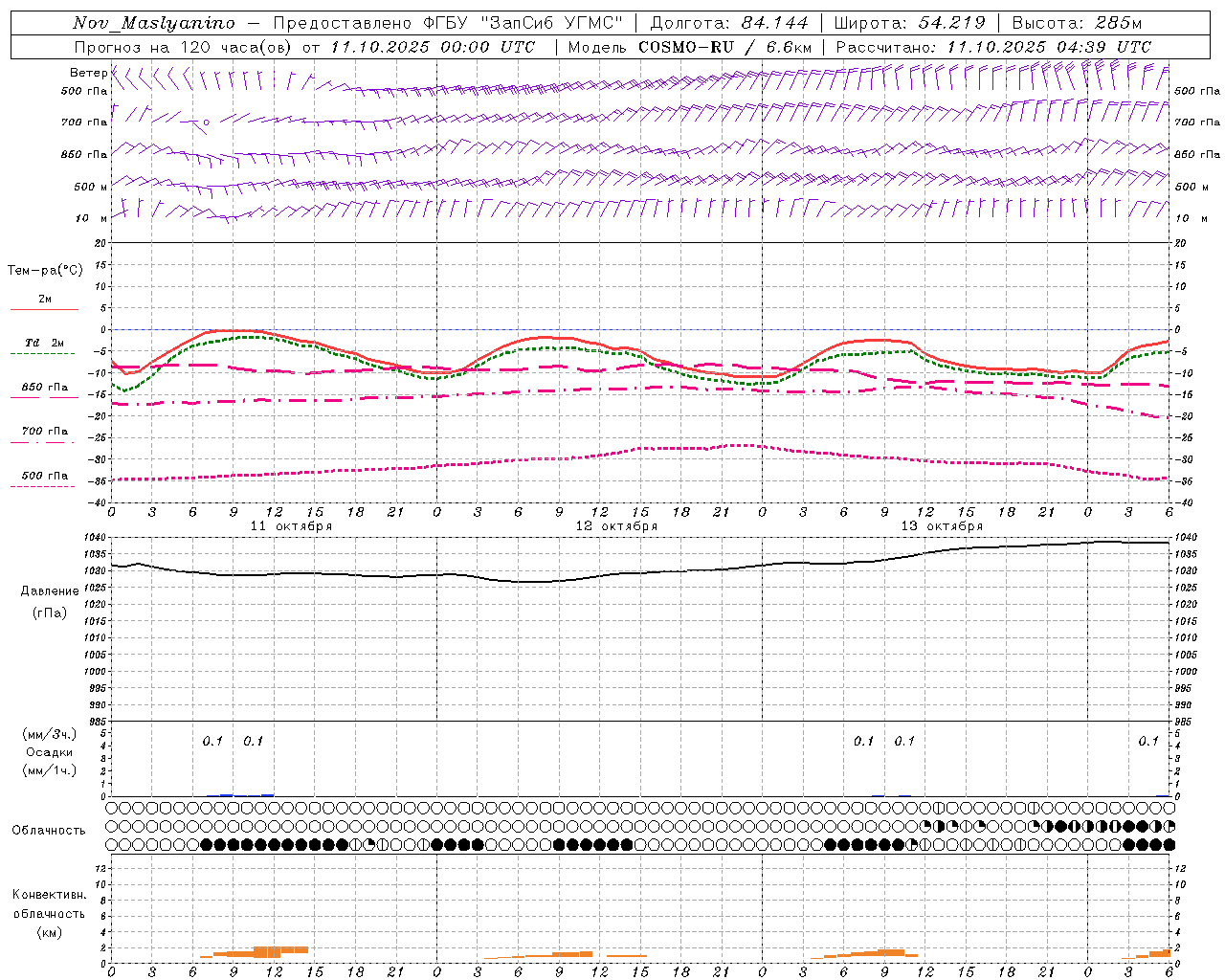Click the station title Nov_Maslyanino
The width and height of the screenshot is (1225, 980).
tap(154, 23)
